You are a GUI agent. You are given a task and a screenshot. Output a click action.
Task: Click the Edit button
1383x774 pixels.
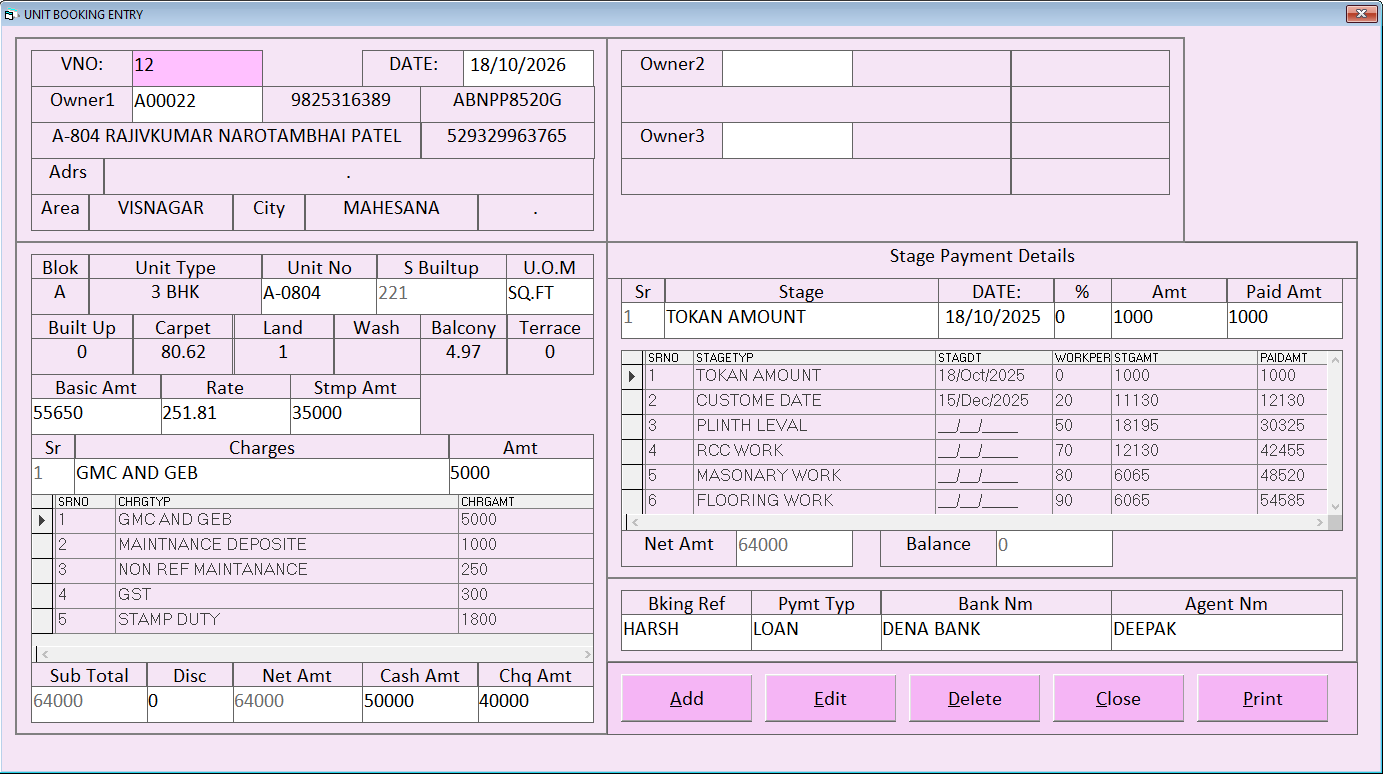830,698
